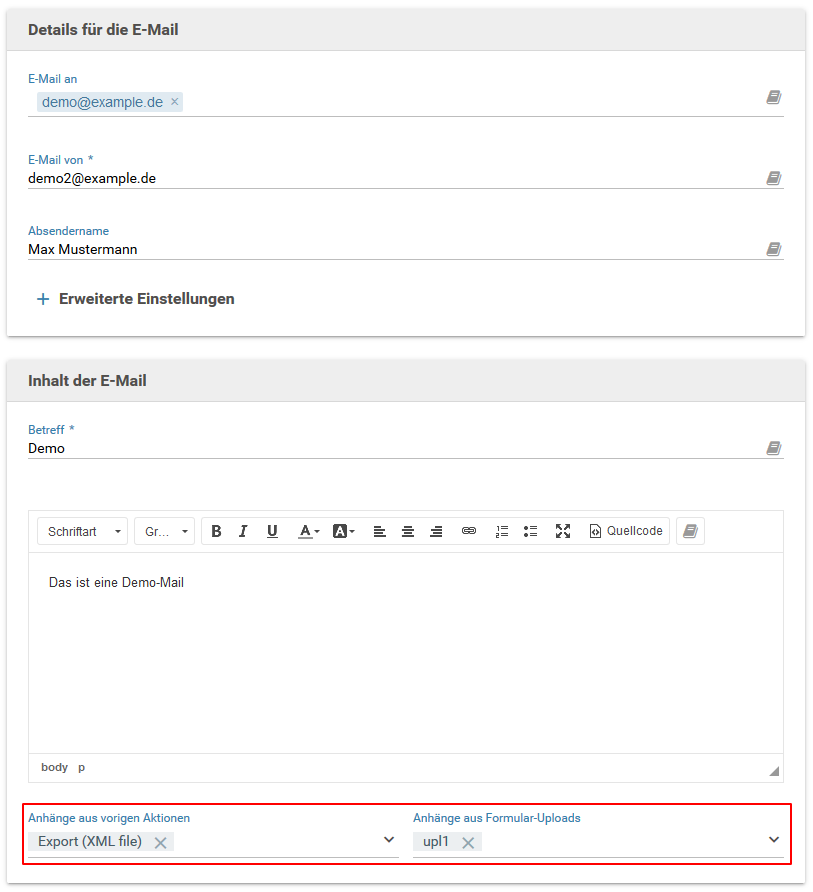Open the font size dropdown
This screenshot has width=813, height=892.
[x=165, y=531]
